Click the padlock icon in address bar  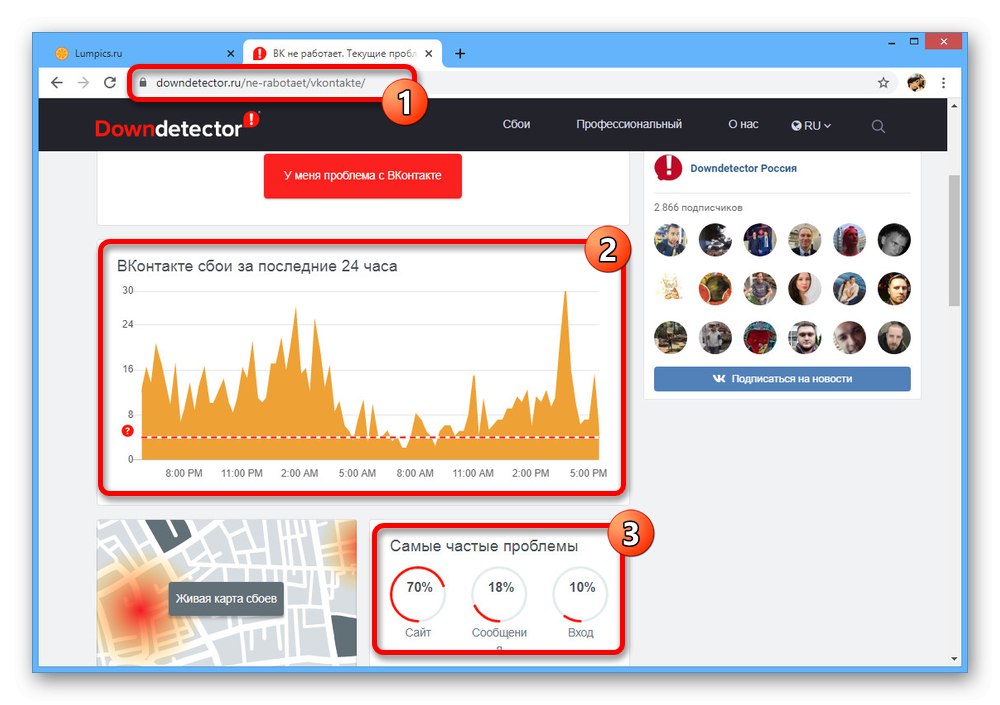143,82
